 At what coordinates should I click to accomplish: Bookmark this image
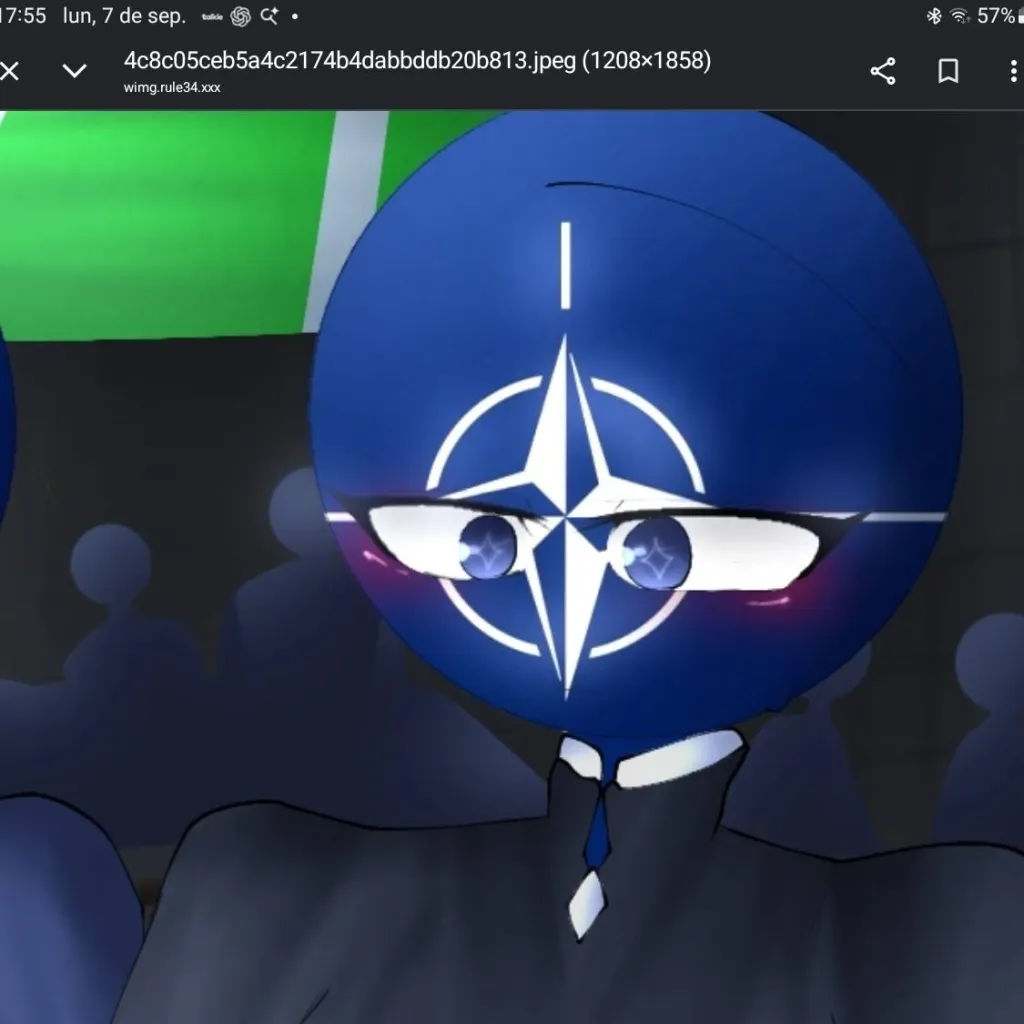coord(948,71)
